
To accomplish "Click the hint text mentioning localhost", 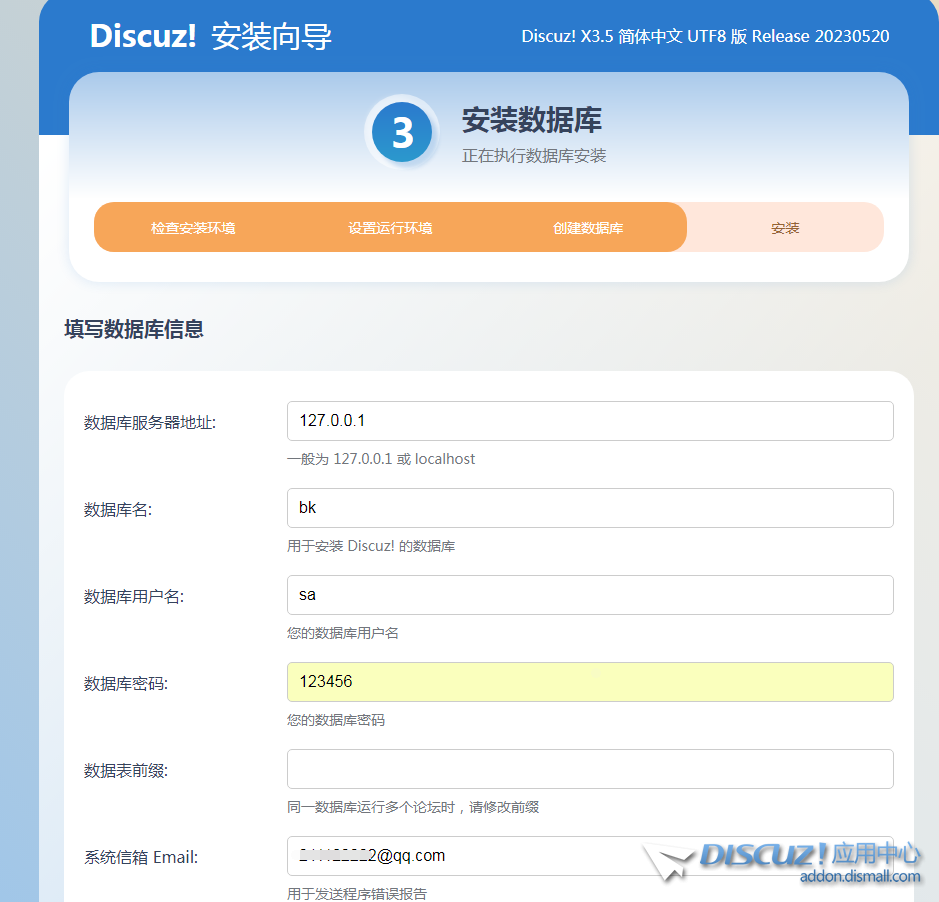I will coord(381,459).
